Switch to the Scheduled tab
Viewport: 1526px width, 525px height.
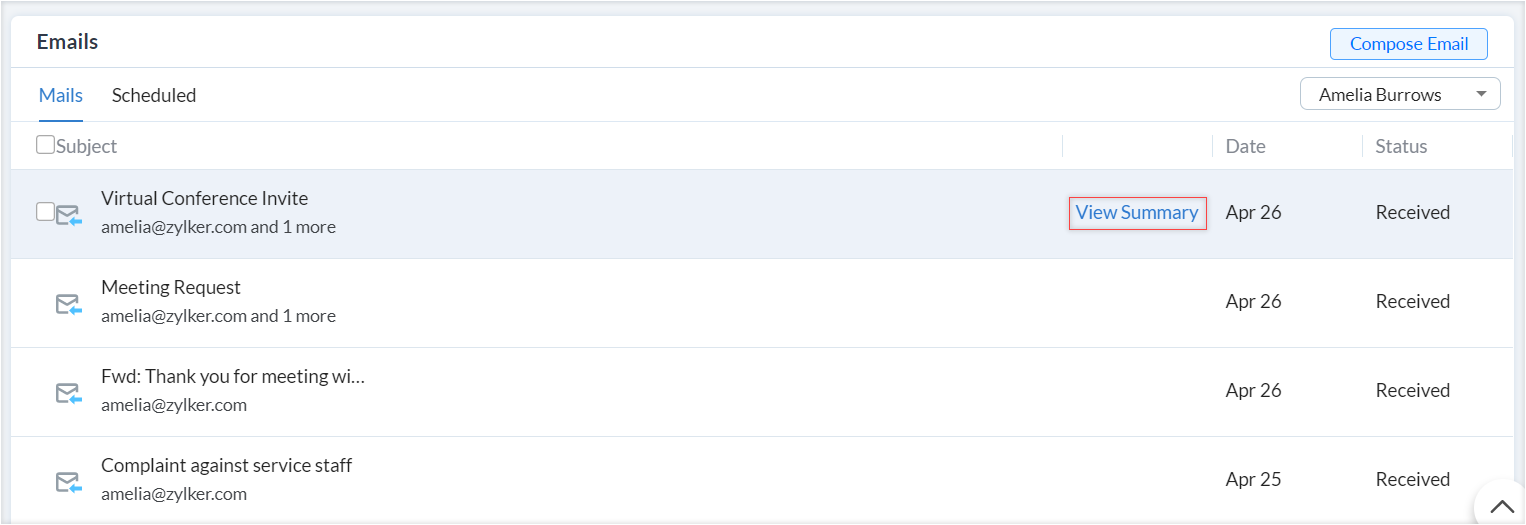(x=154, y=96)
